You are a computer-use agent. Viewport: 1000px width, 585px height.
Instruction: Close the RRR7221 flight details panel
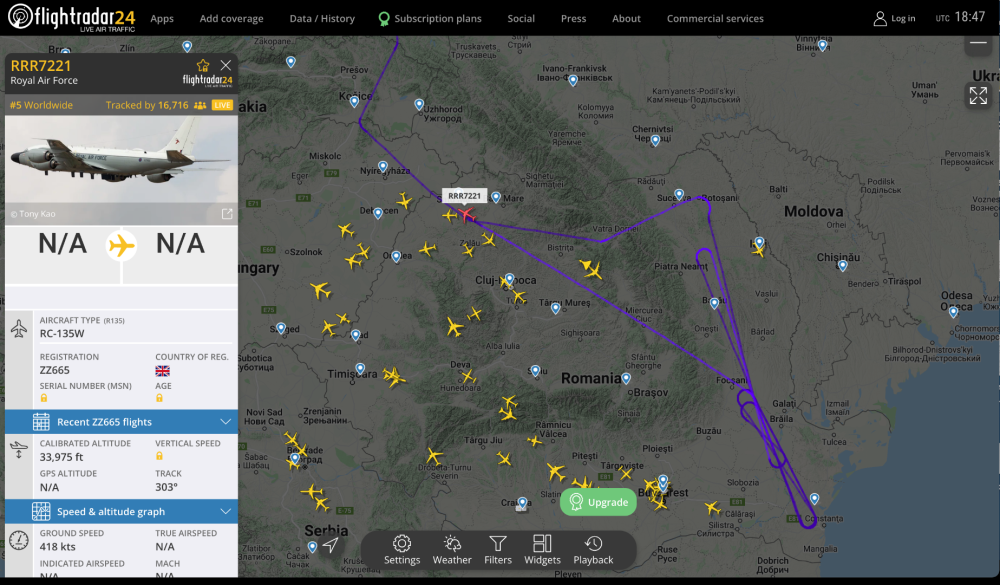click(x=226, y=65)
